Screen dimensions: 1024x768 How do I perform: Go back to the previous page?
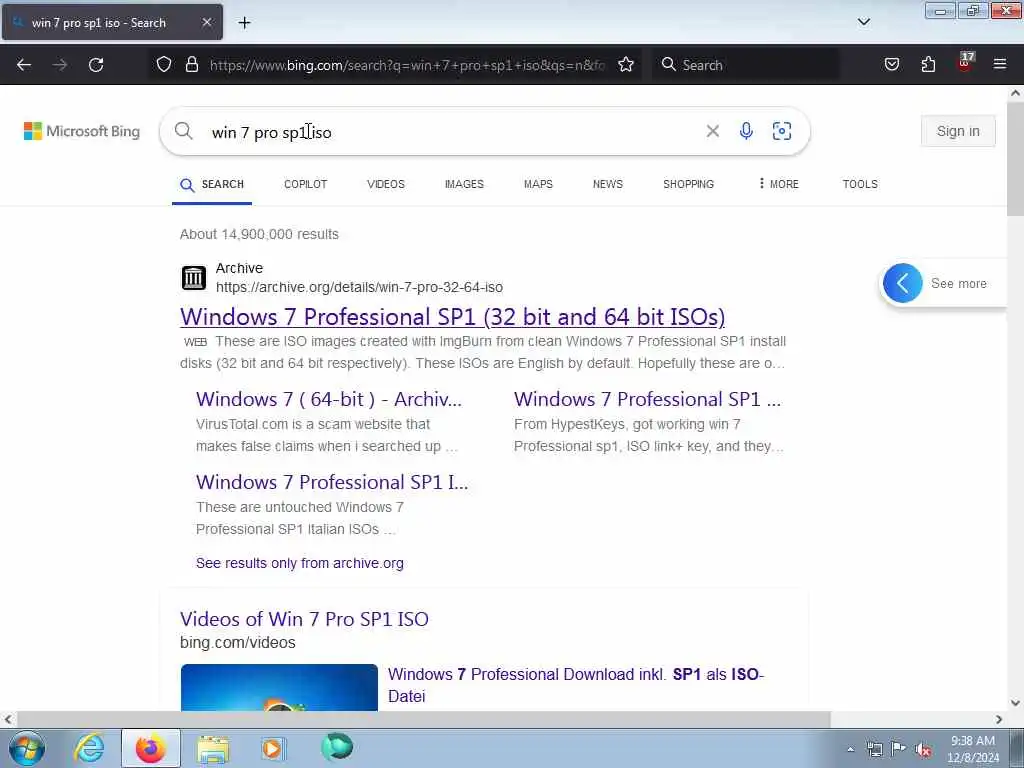tap(24, 65)
